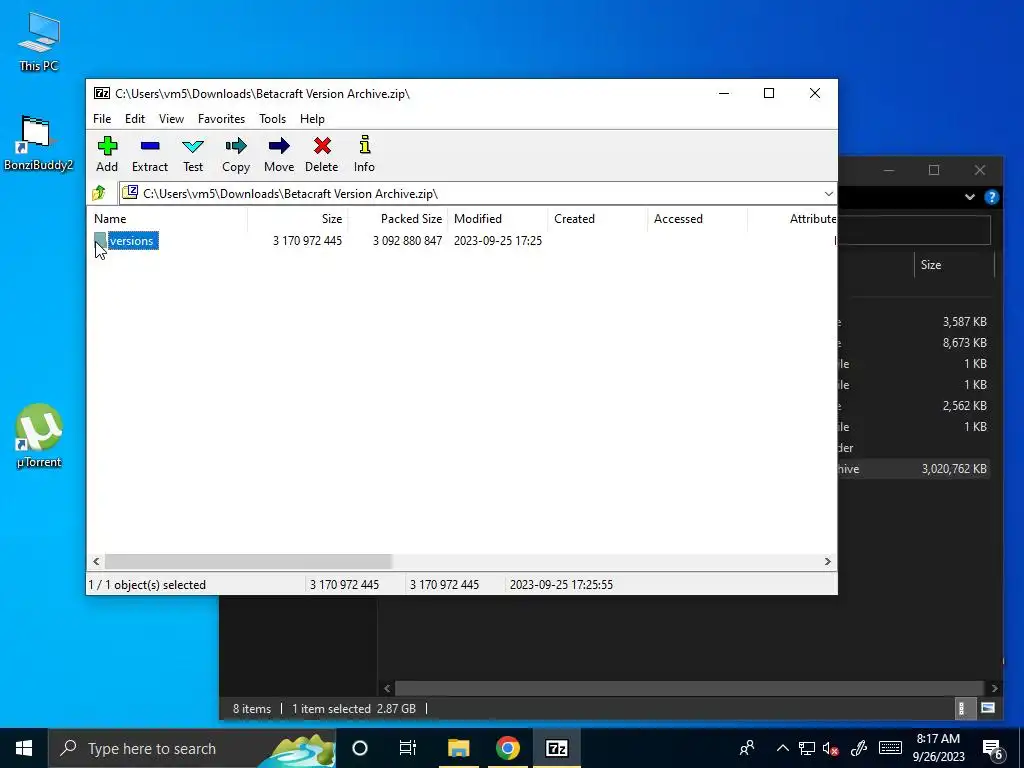Viewport: 1024px width, 768px height.
Task: Open the network tray icon
Action: pos(807,748)
